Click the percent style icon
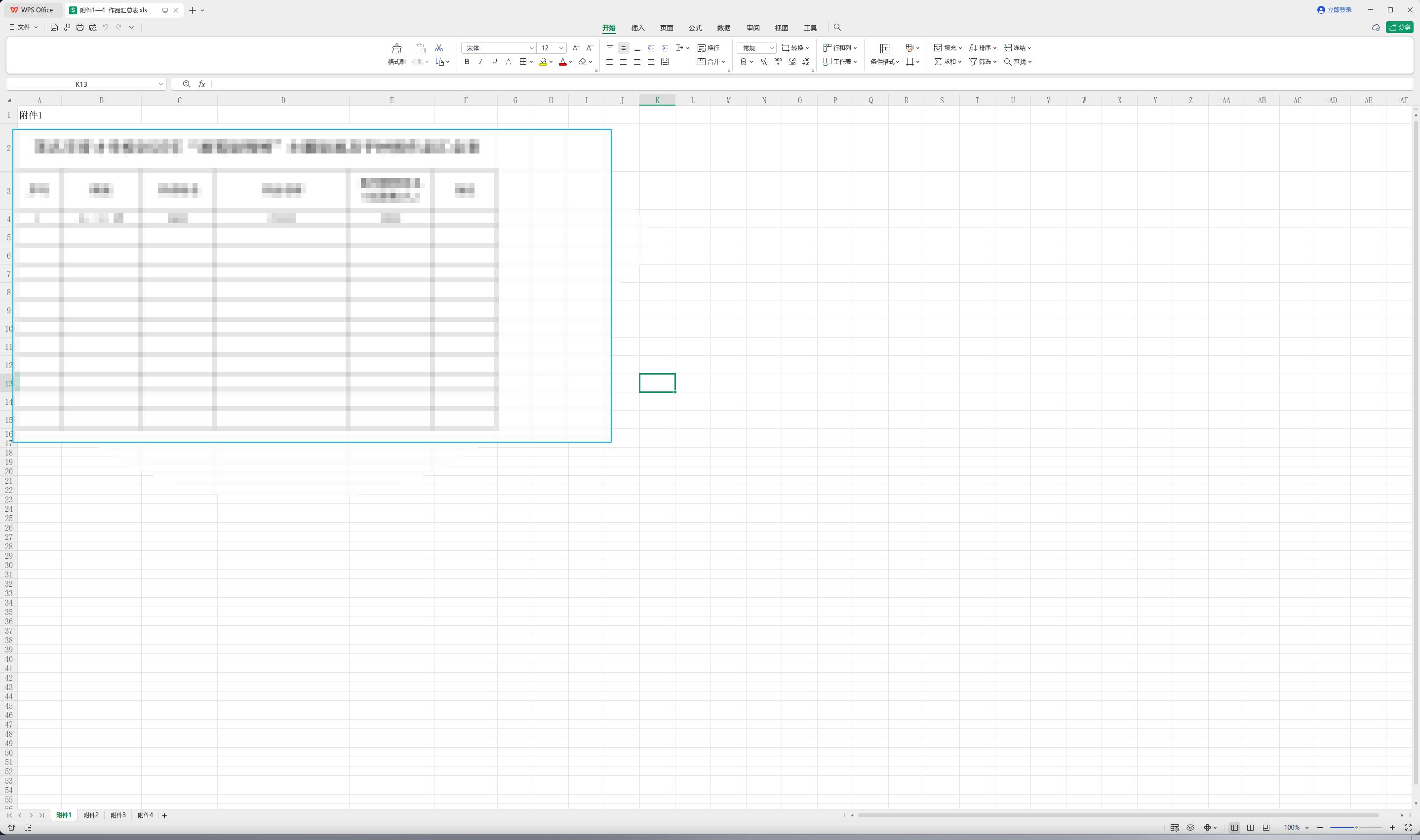Viewport: 1420px width, 840px height. [764, 62]
